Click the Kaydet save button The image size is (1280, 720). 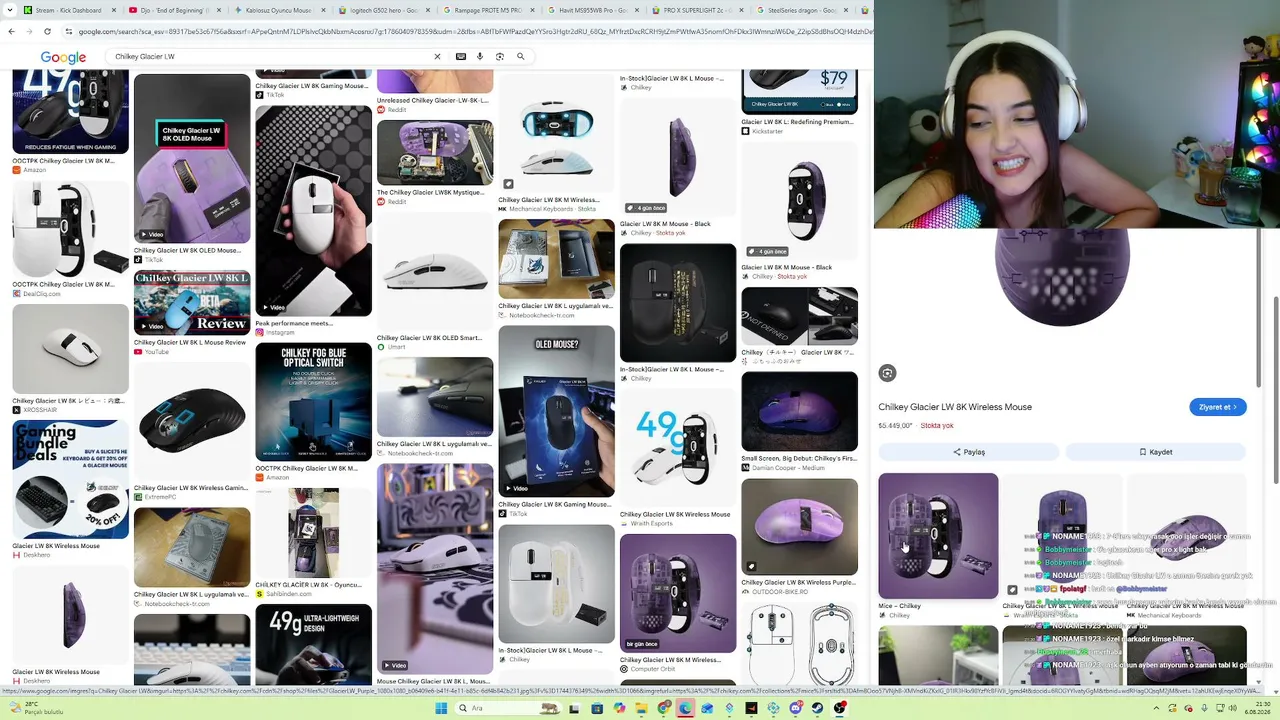tap(1155, 452)
